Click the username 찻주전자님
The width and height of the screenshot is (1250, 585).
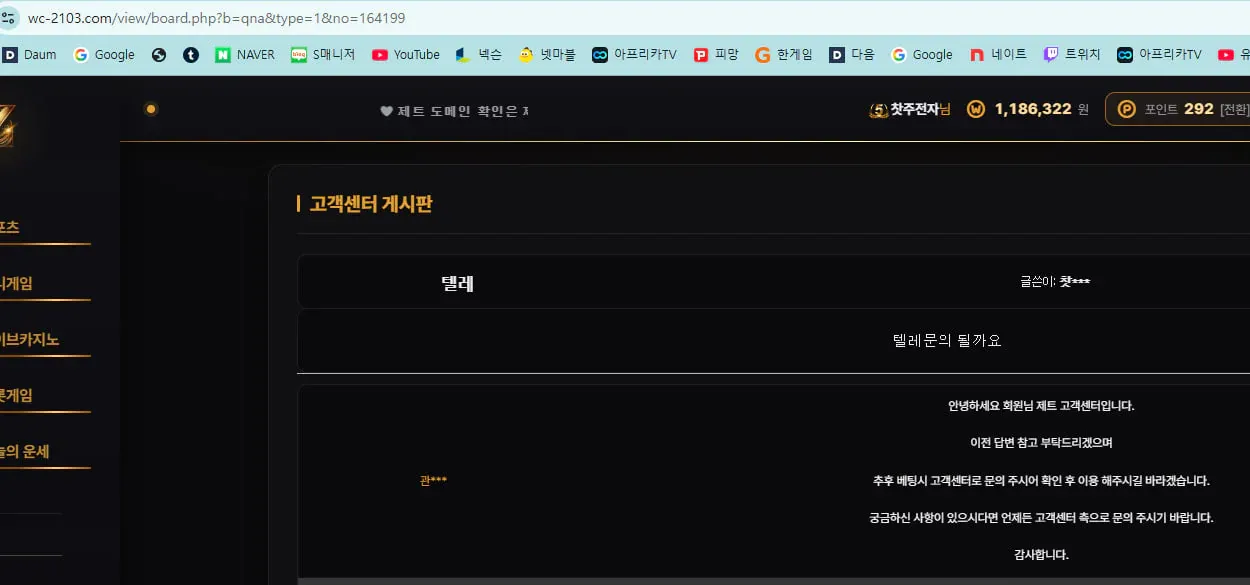coord(920,109)
